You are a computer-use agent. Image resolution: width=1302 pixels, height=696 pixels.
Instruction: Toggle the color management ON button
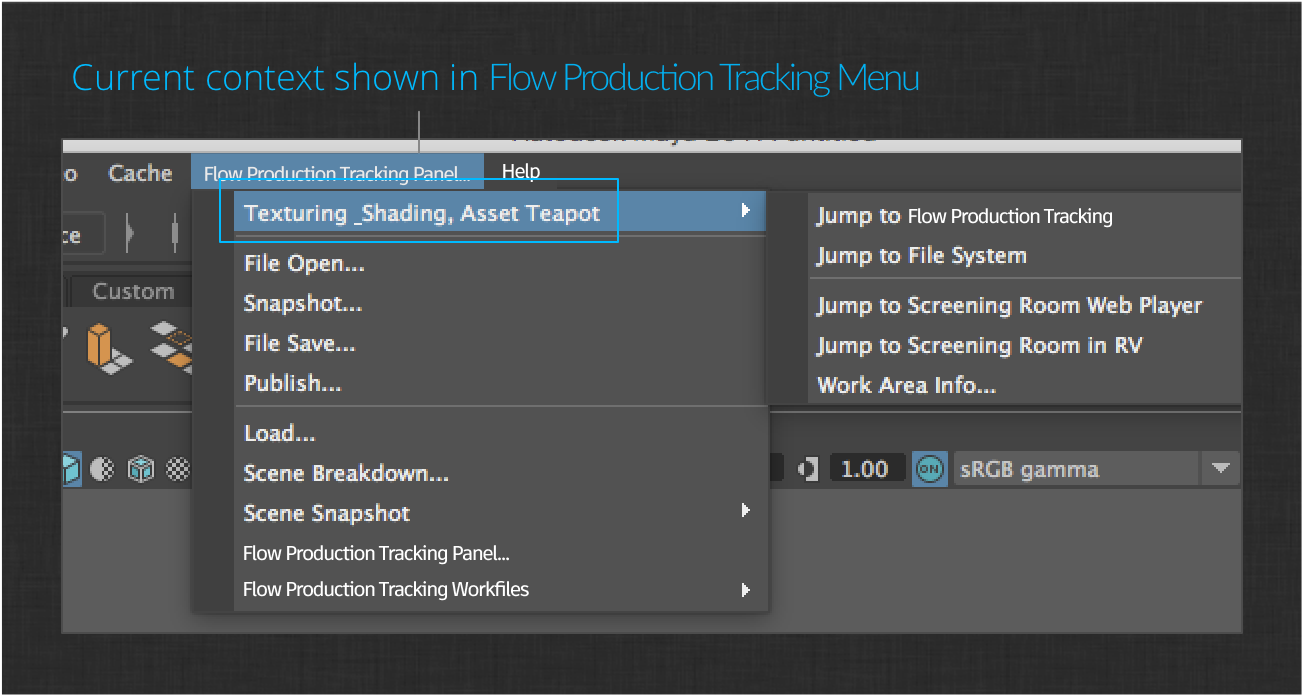[x=929, y=469]
